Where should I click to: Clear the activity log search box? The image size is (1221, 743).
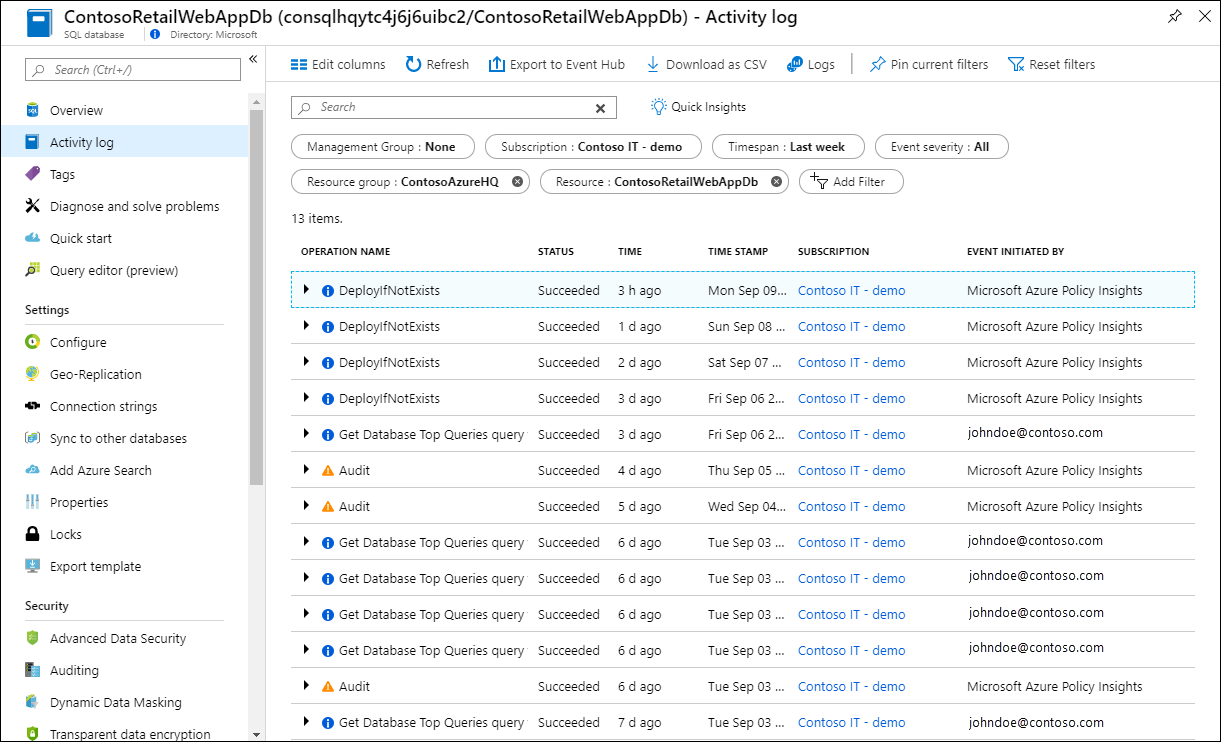tap(600, 108)
